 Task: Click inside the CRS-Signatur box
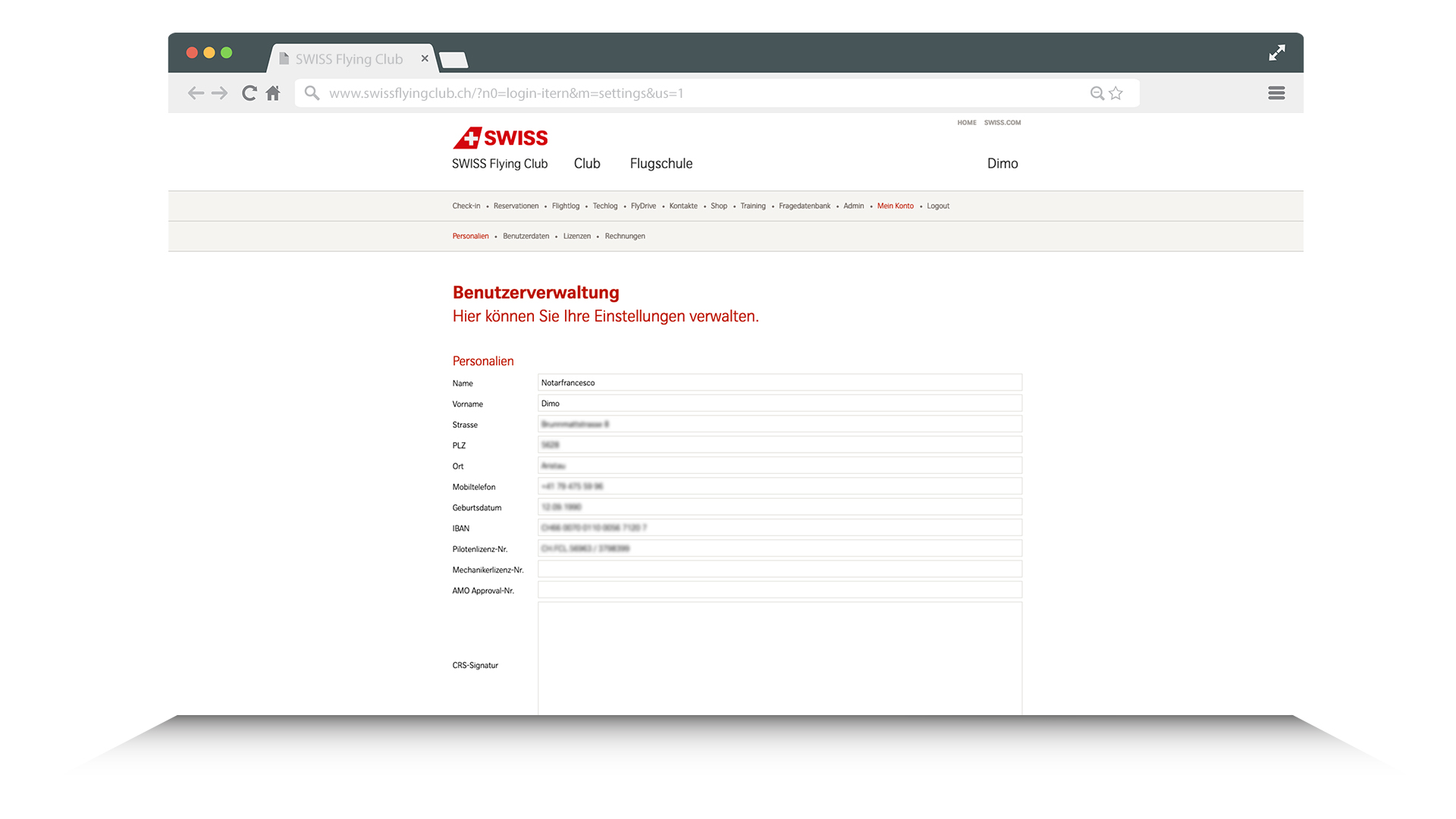click(779, 660)
